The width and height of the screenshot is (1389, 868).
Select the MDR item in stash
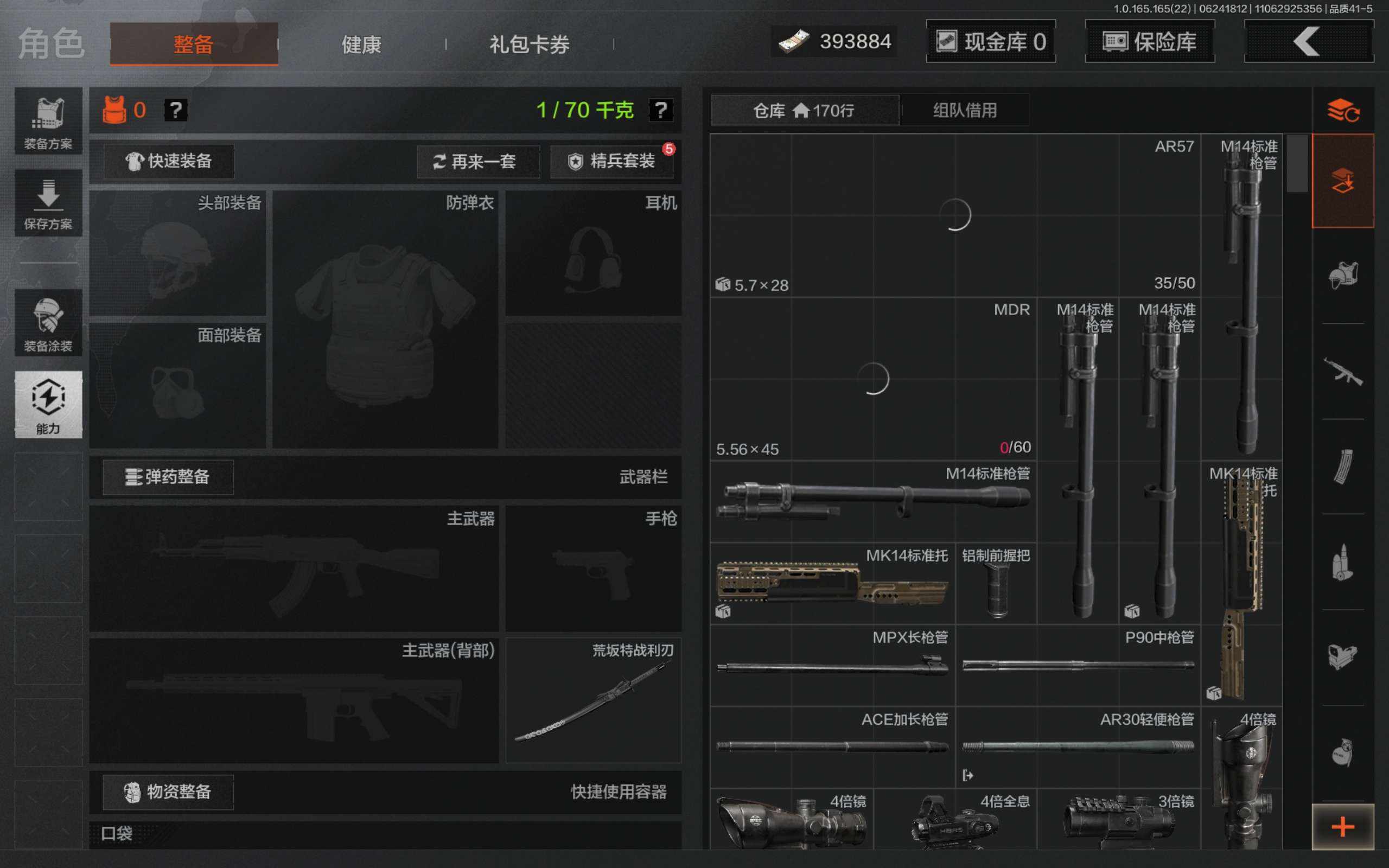(873, 379)
